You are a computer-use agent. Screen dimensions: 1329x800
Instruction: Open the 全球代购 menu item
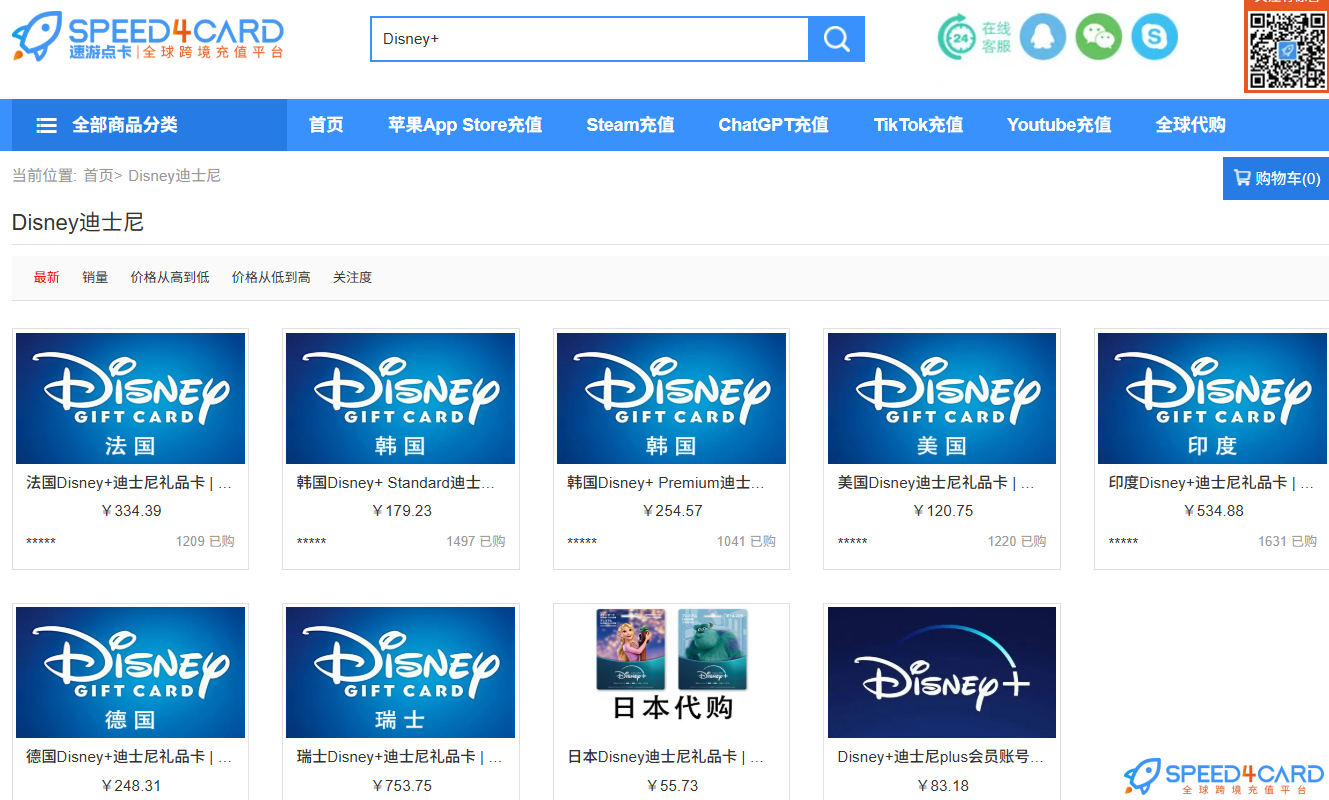tap(1190, 125)
